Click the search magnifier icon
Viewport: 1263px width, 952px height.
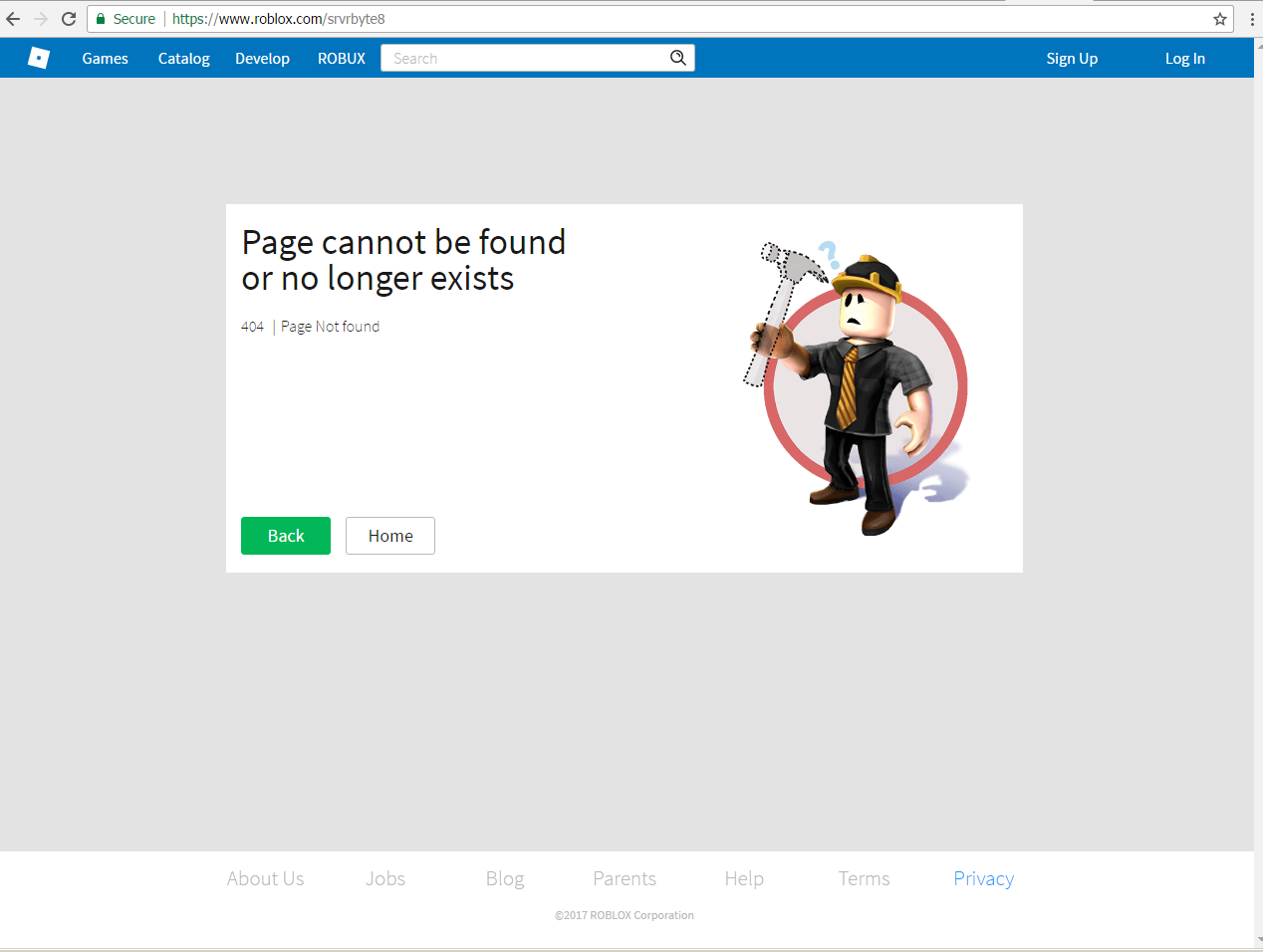(678, 57)
